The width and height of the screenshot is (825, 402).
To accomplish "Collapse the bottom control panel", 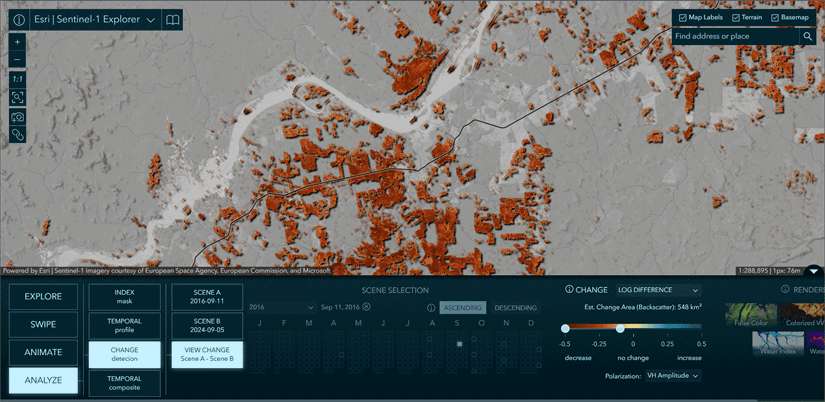I will pos(814,271).
